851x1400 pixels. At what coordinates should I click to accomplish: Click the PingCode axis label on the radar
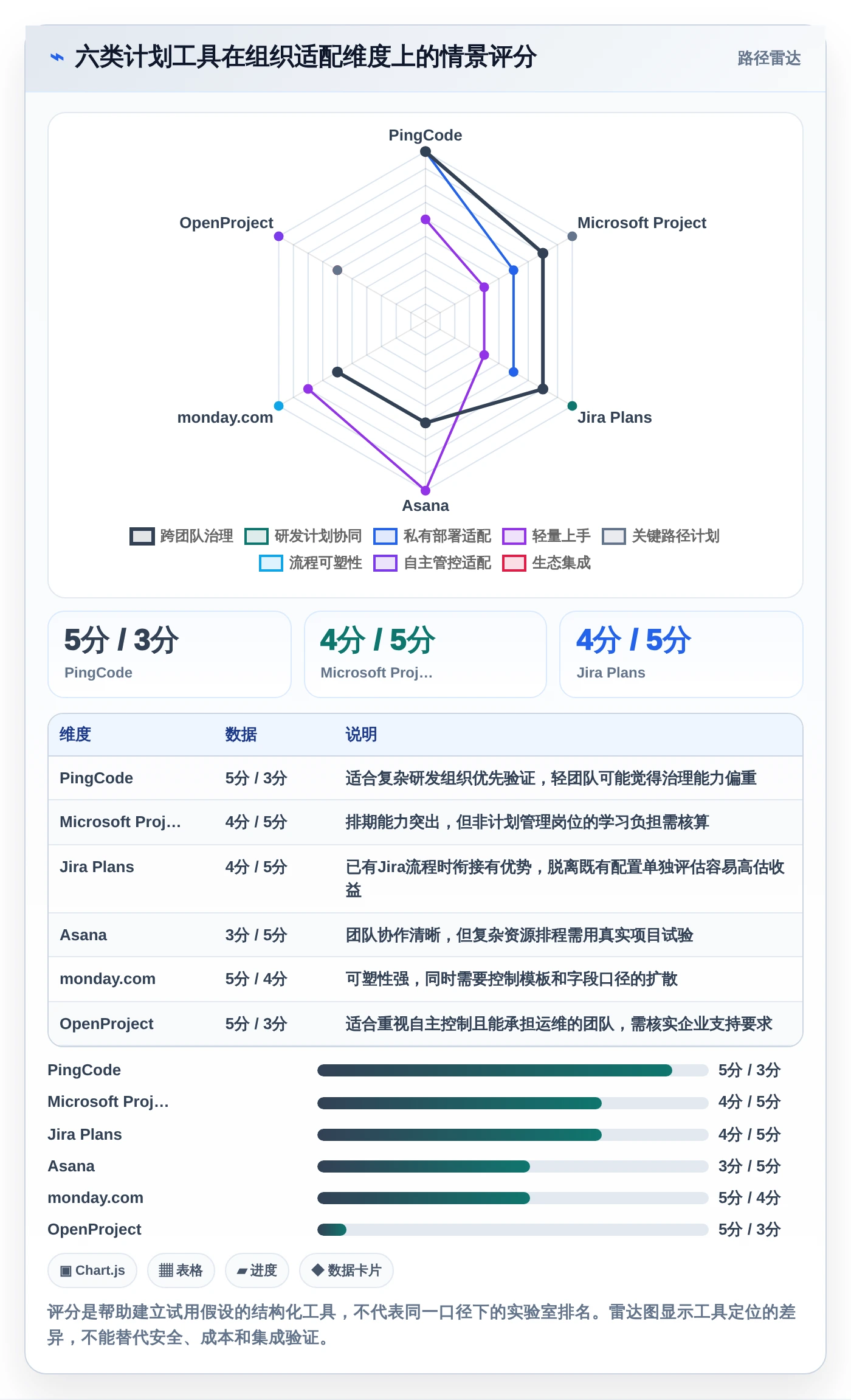425,135
